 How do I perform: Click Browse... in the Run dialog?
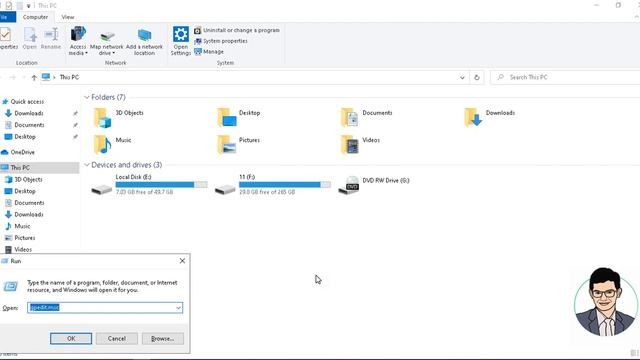pos(162,338)
